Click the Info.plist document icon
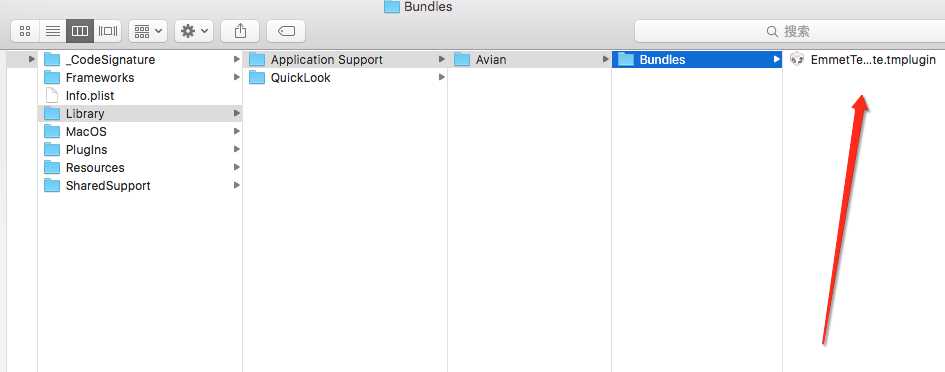This screenshot has width=945, height=372. [x=52, y=95]
